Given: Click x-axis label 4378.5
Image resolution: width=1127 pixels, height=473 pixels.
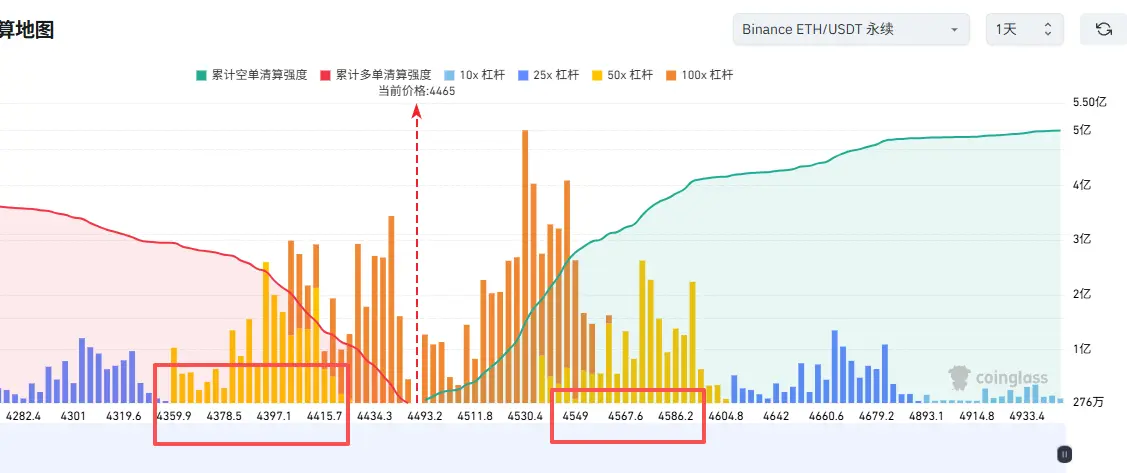Looking at the screenshot, I should pos(224,416).
